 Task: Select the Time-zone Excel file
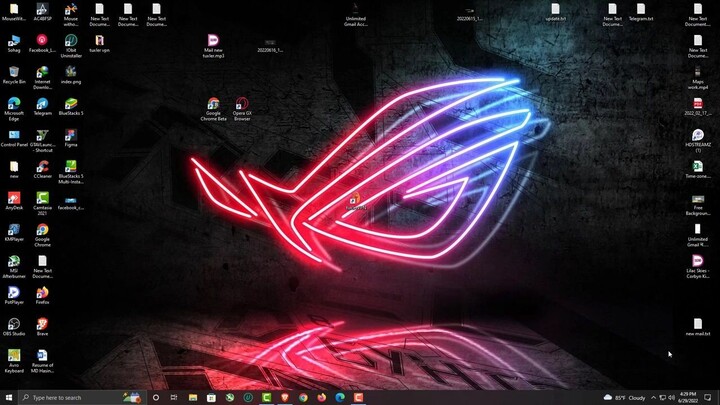pyautogui.click(x=698, y=169)
